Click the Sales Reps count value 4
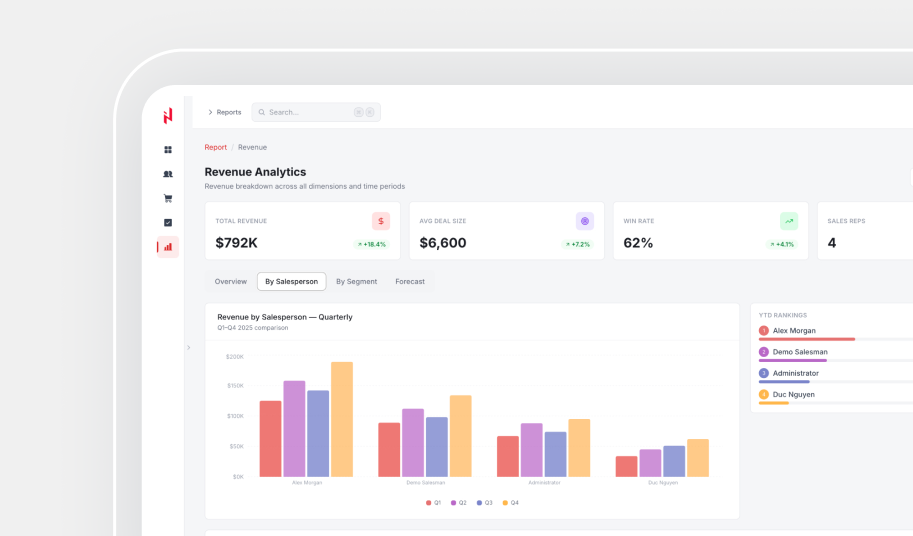This screenshot has width=913, height=536. [831, 243]
